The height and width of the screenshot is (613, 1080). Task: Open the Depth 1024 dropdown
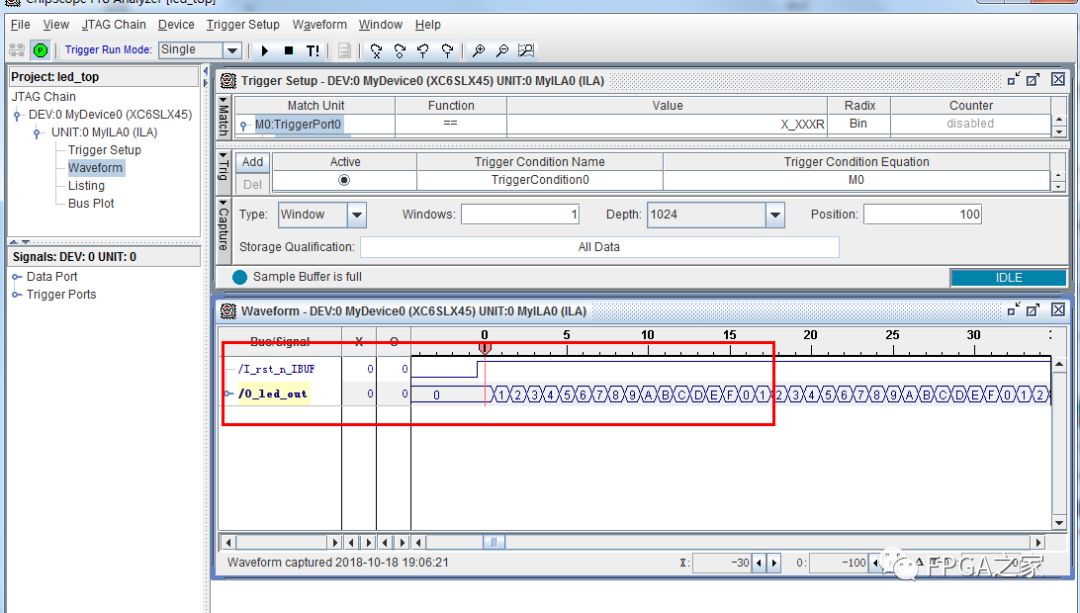(775, 215)
